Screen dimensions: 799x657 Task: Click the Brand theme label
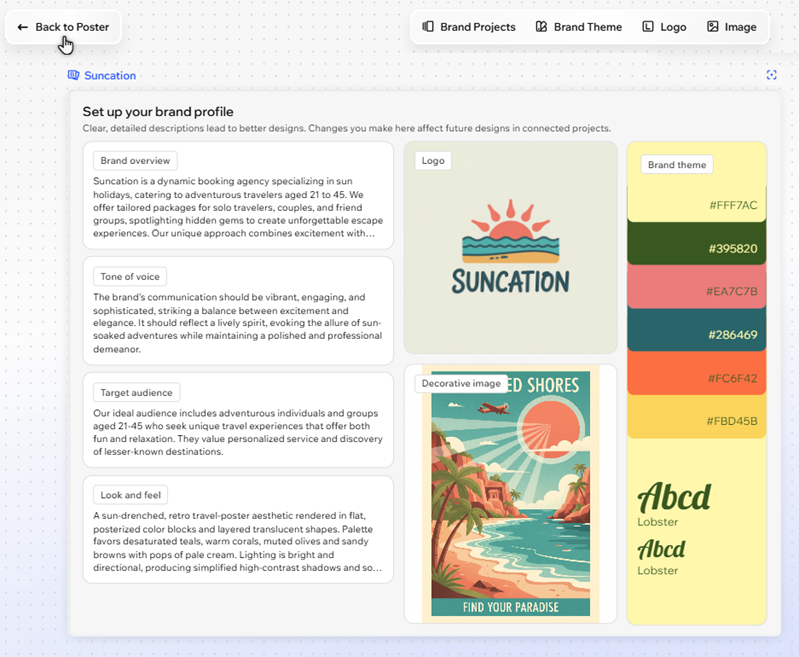677,165
